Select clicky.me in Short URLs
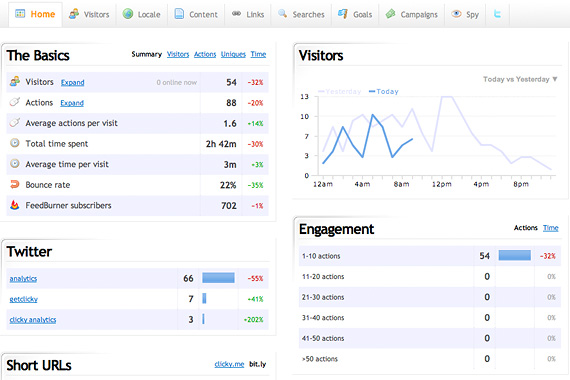 229,364
